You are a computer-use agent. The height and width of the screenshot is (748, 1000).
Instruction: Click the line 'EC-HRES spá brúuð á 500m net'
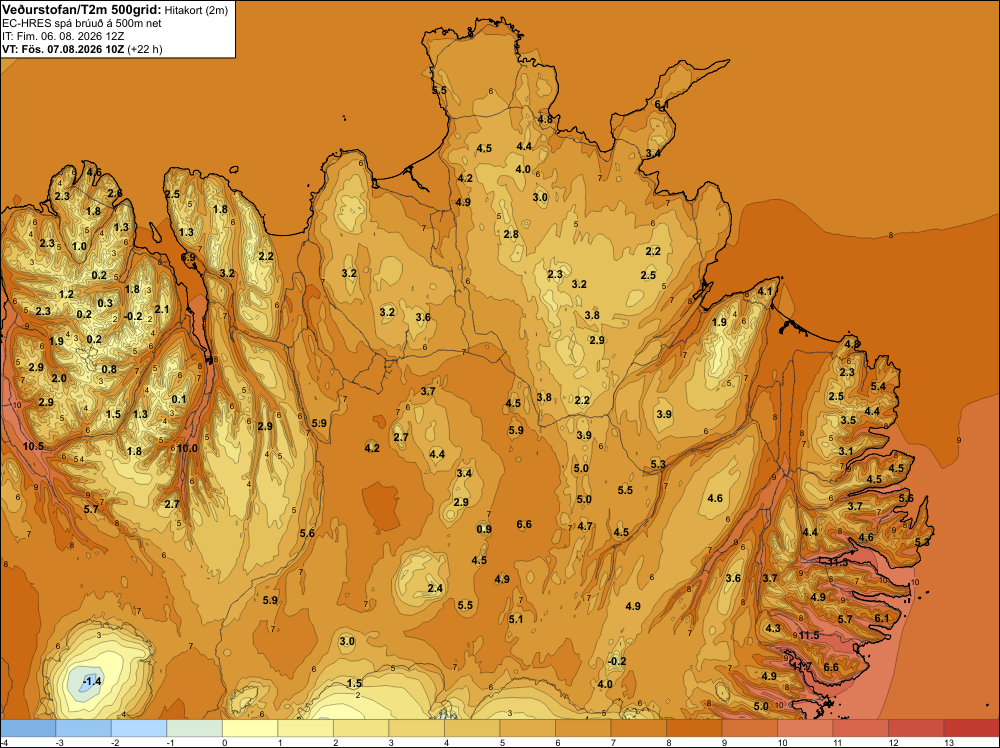click(x=82, y=24)
